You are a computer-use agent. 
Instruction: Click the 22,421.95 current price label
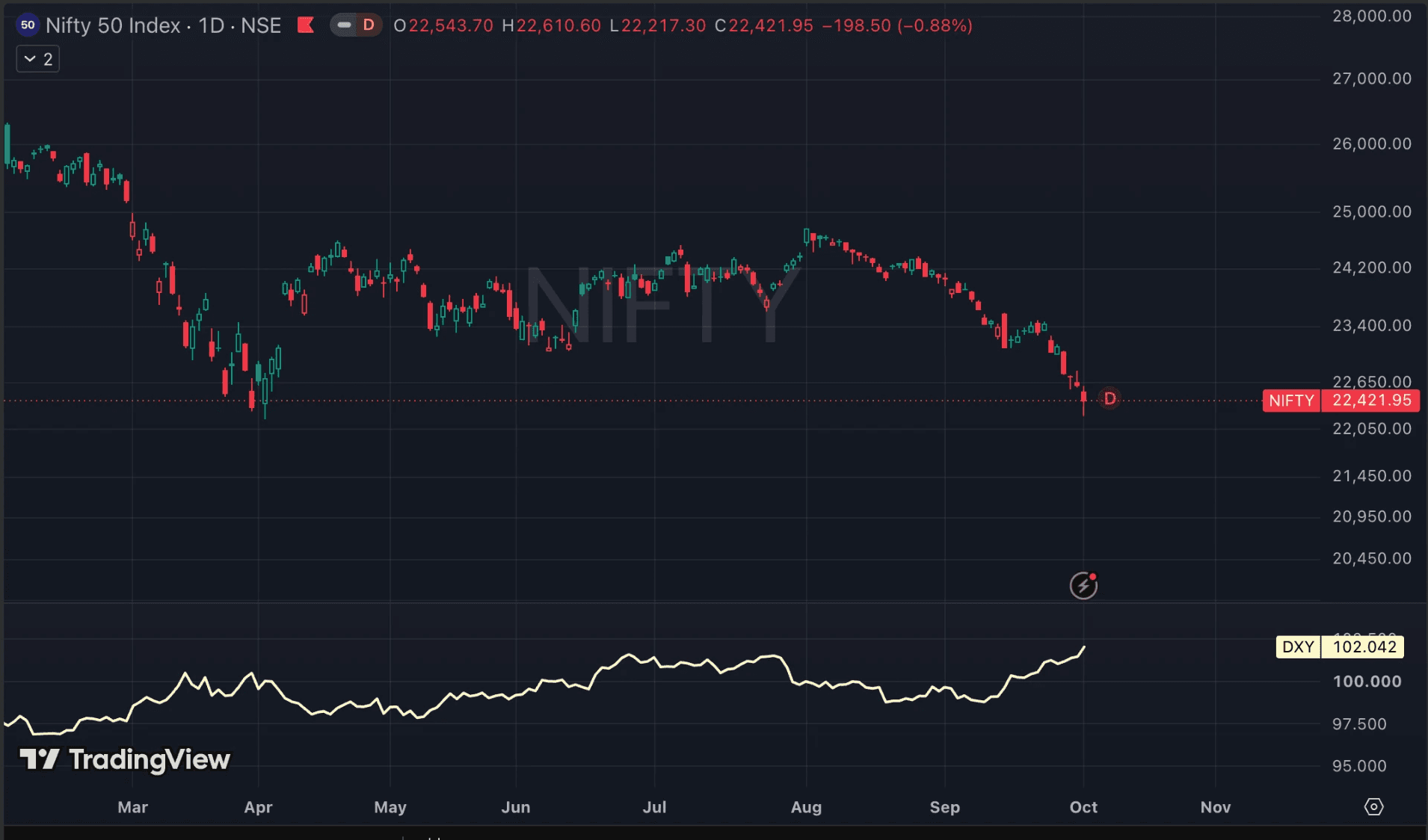(x=1371, y=401)
